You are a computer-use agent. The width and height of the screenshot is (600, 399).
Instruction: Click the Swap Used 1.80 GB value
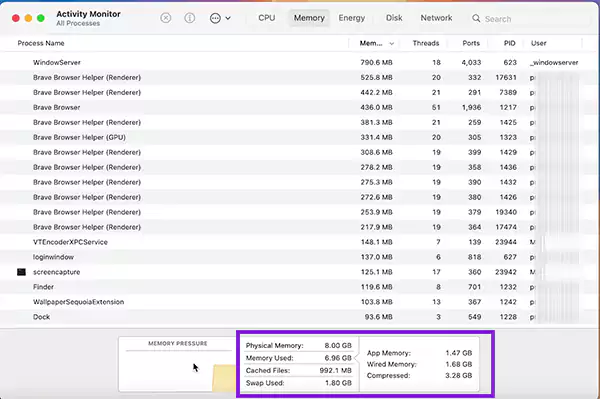338,383
